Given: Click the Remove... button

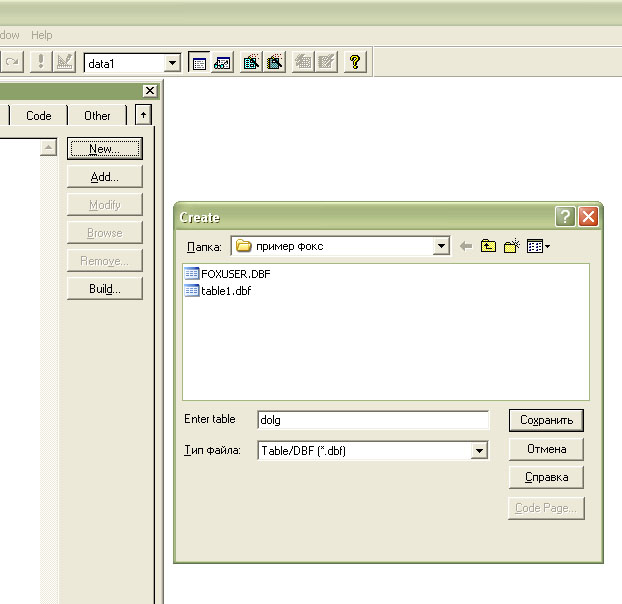Looking at the screenshot, I should click(x=105, y=261).
